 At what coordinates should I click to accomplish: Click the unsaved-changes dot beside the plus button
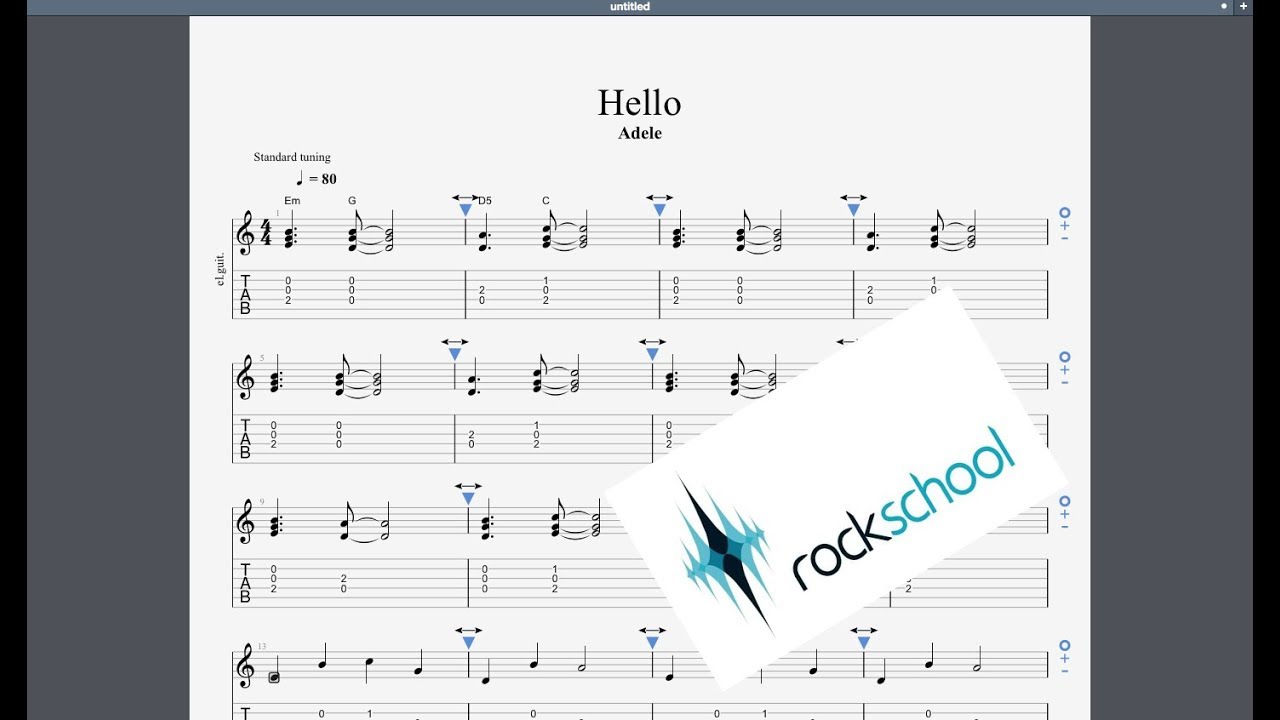click(x=1224, y=6)
